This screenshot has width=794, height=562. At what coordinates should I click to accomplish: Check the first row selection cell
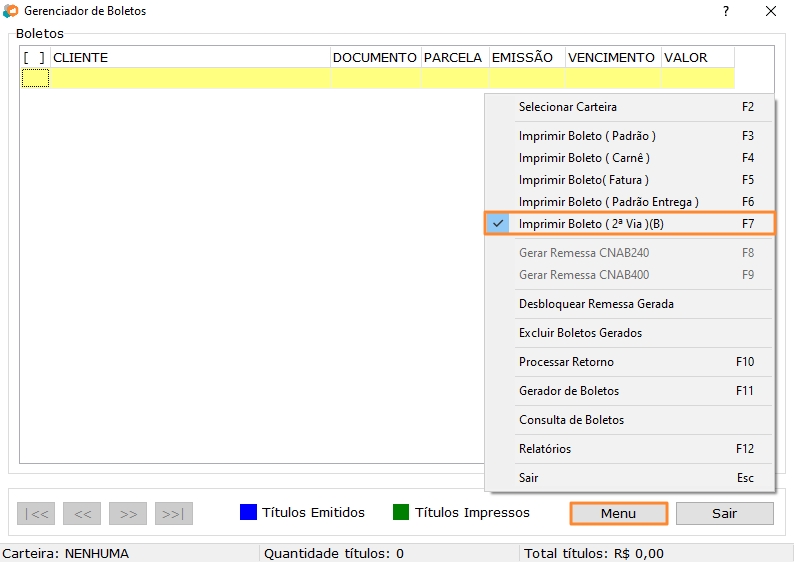35,78
